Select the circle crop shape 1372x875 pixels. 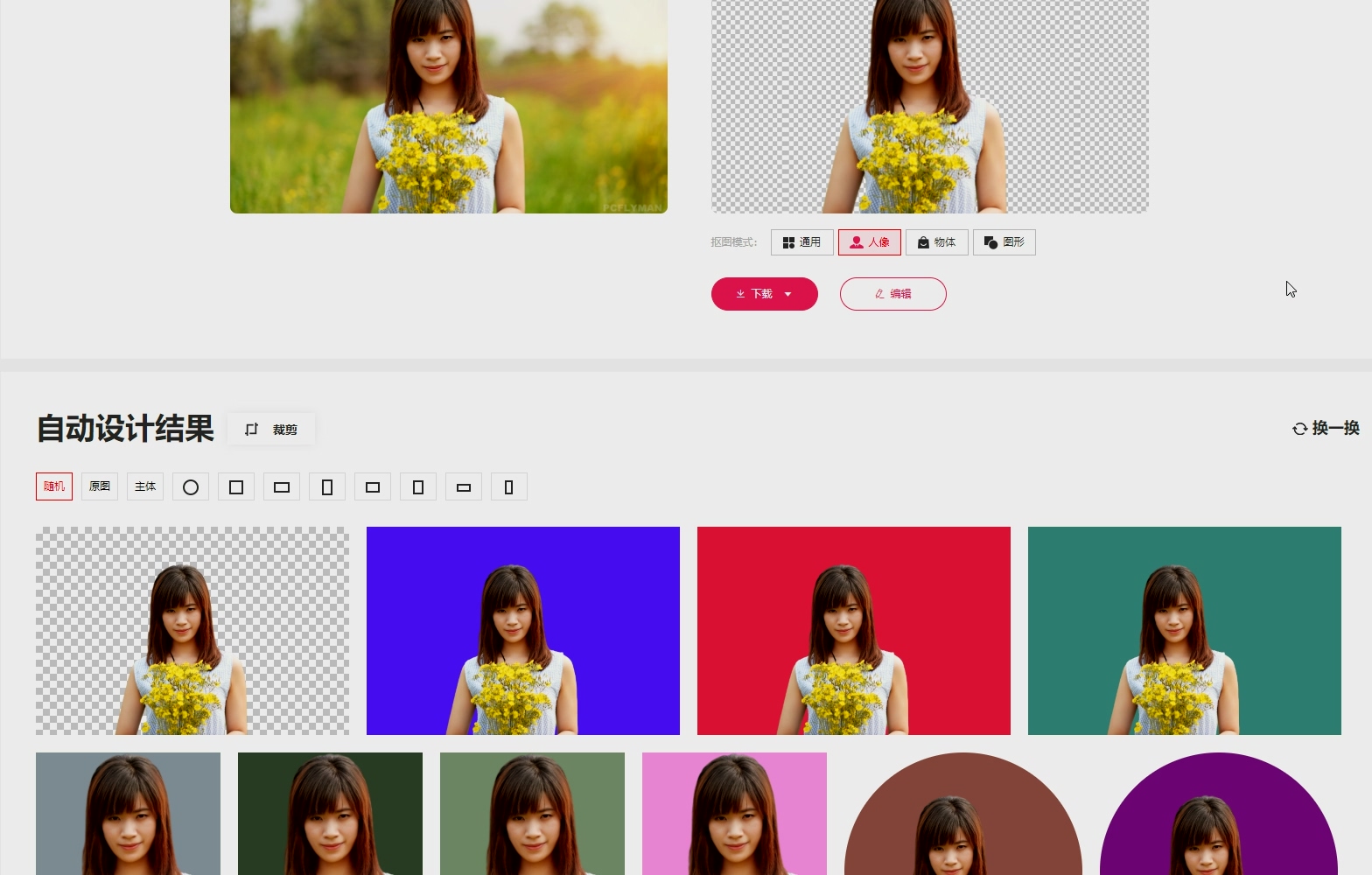191,487
